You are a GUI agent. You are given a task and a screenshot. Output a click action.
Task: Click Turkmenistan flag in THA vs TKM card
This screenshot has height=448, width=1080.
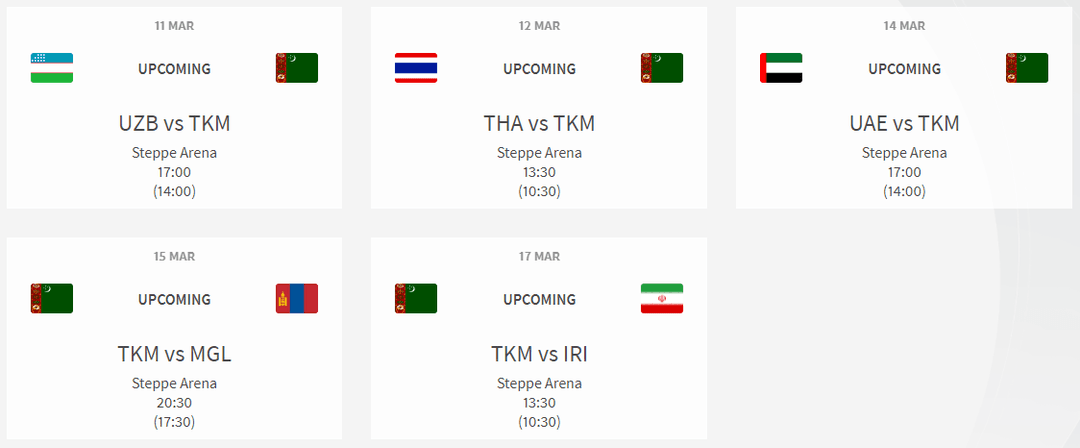coord(662,68)
